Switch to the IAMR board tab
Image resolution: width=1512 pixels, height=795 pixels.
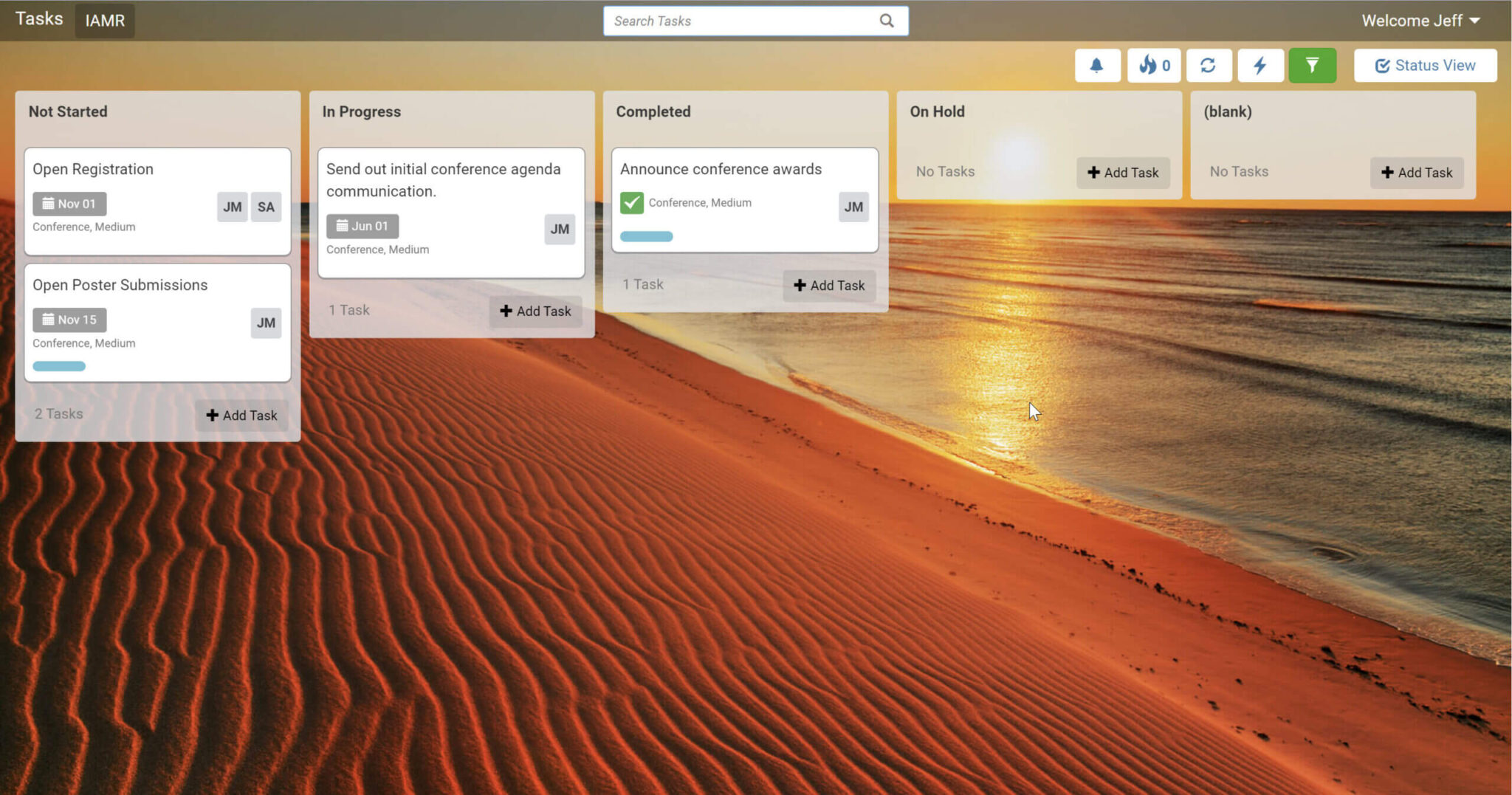click(x=104, y=20)
